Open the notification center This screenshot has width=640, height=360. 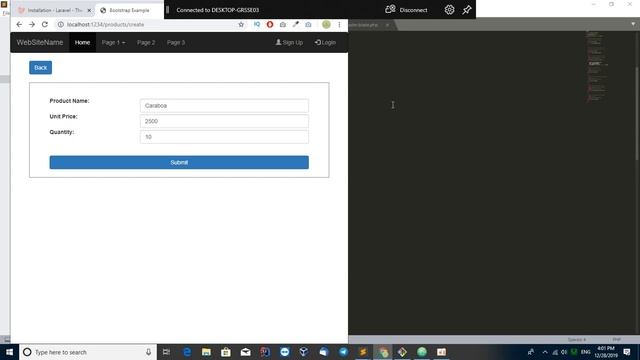click(x=627, y=352)
